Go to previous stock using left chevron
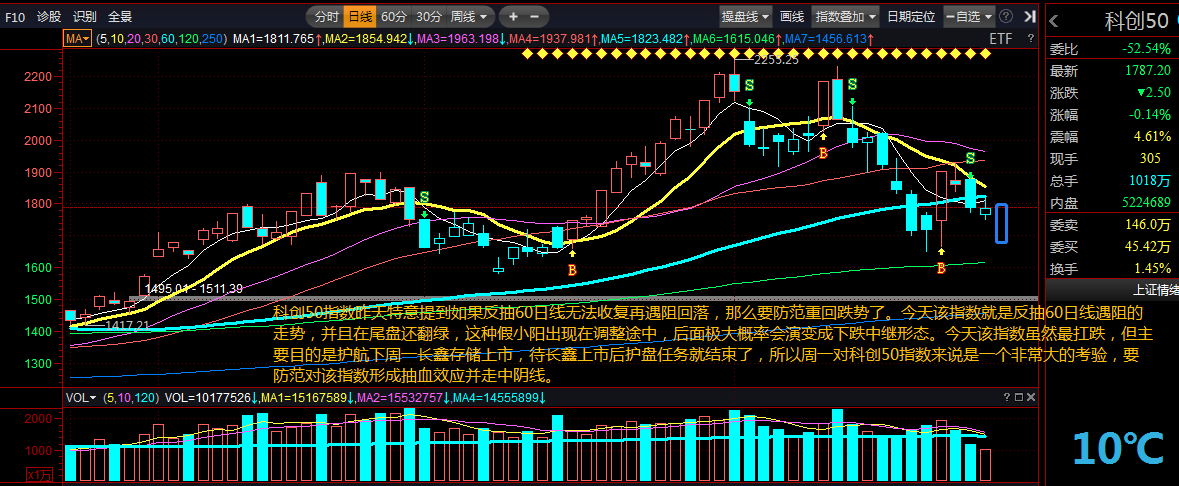This screenshot has width=1179, height=486. [x=1054, y=22]
